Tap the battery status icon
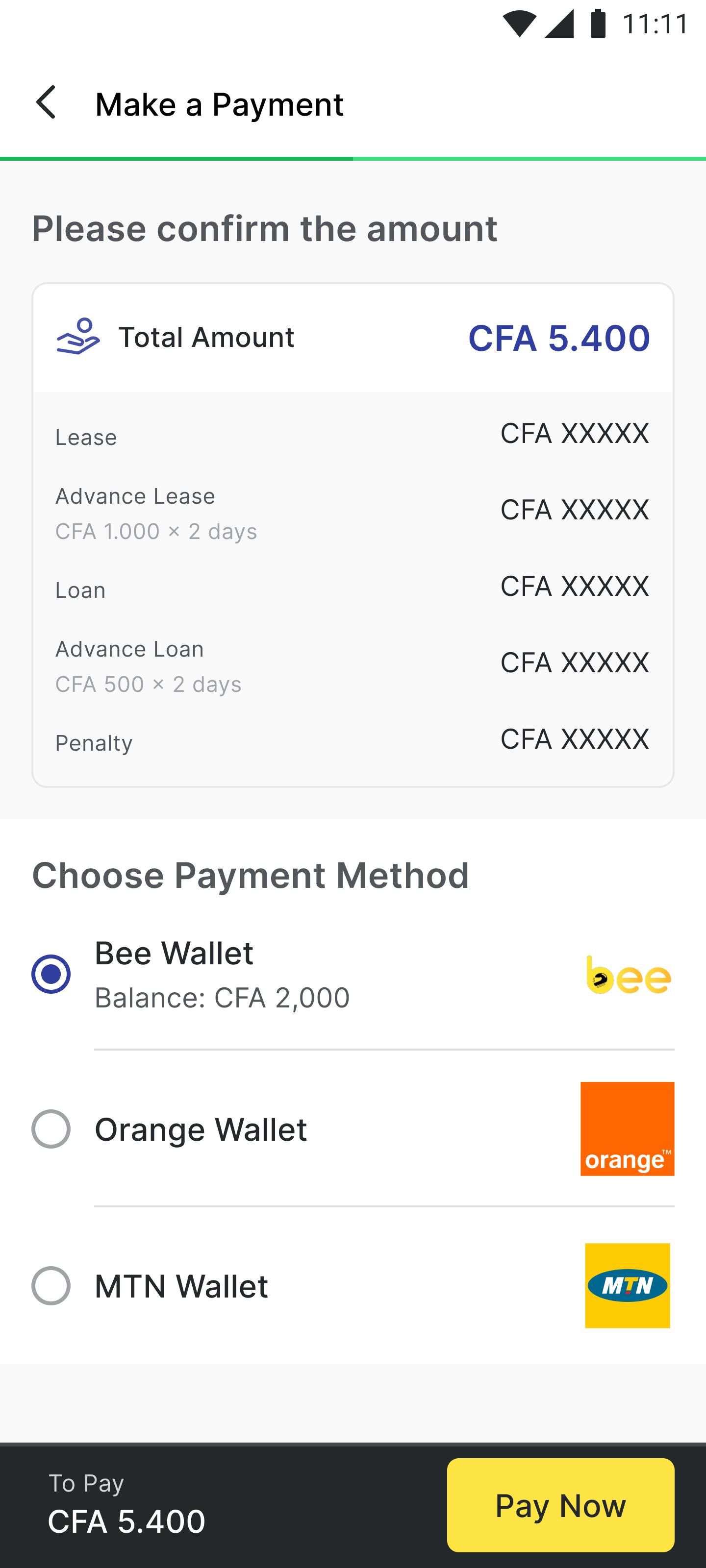Image resolution: width=706 pixels, height=1568 pixels. [x=598, y=24]
